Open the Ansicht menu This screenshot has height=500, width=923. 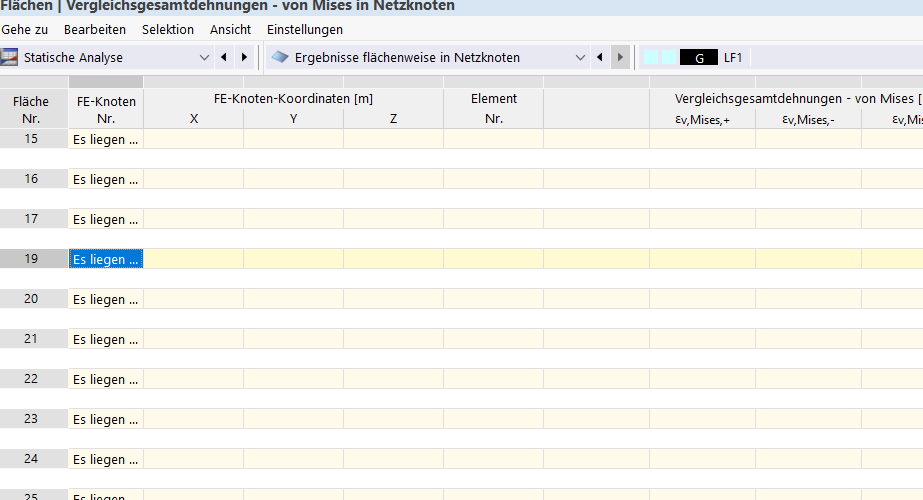(231, 30)
